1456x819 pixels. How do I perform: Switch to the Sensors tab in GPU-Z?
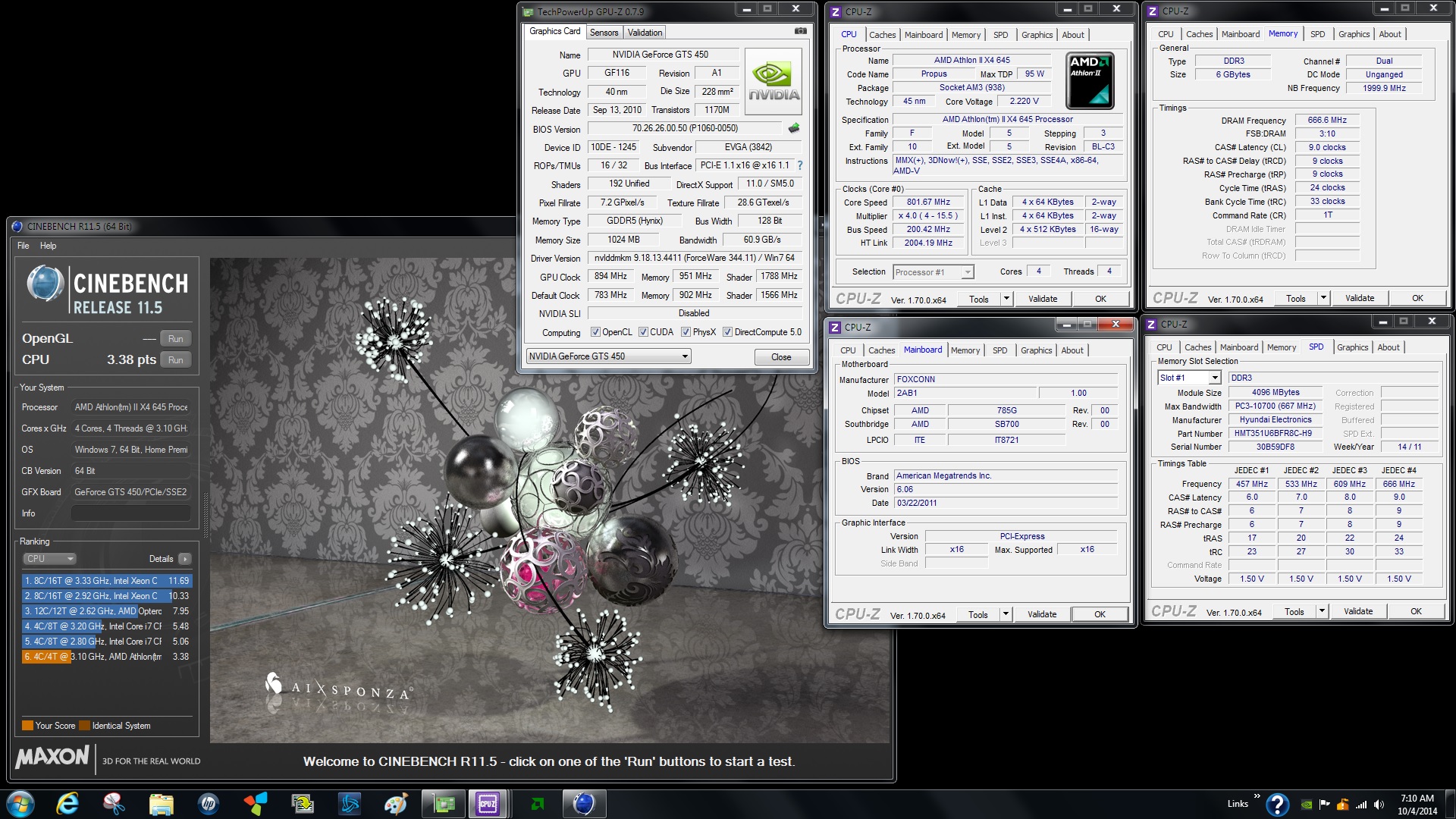coord(604,32)
